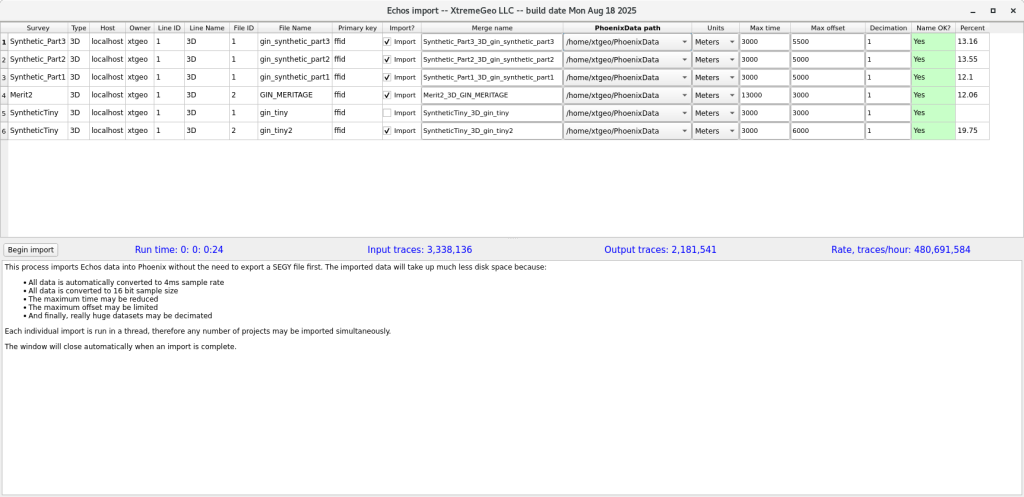Minimize the Echos import window
The height and width of the screenshot is (497, 1024).
tap(973, 10)
